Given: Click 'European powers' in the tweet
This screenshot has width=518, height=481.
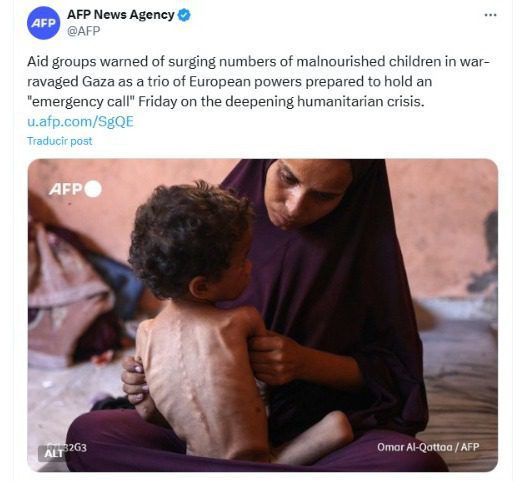Looking at the screenshot, I should point(245,82).
